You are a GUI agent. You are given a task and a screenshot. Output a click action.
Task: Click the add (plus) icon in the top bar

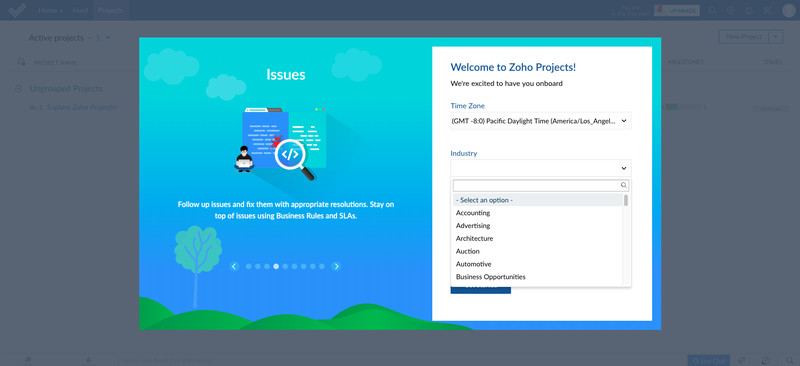point(731,10)
